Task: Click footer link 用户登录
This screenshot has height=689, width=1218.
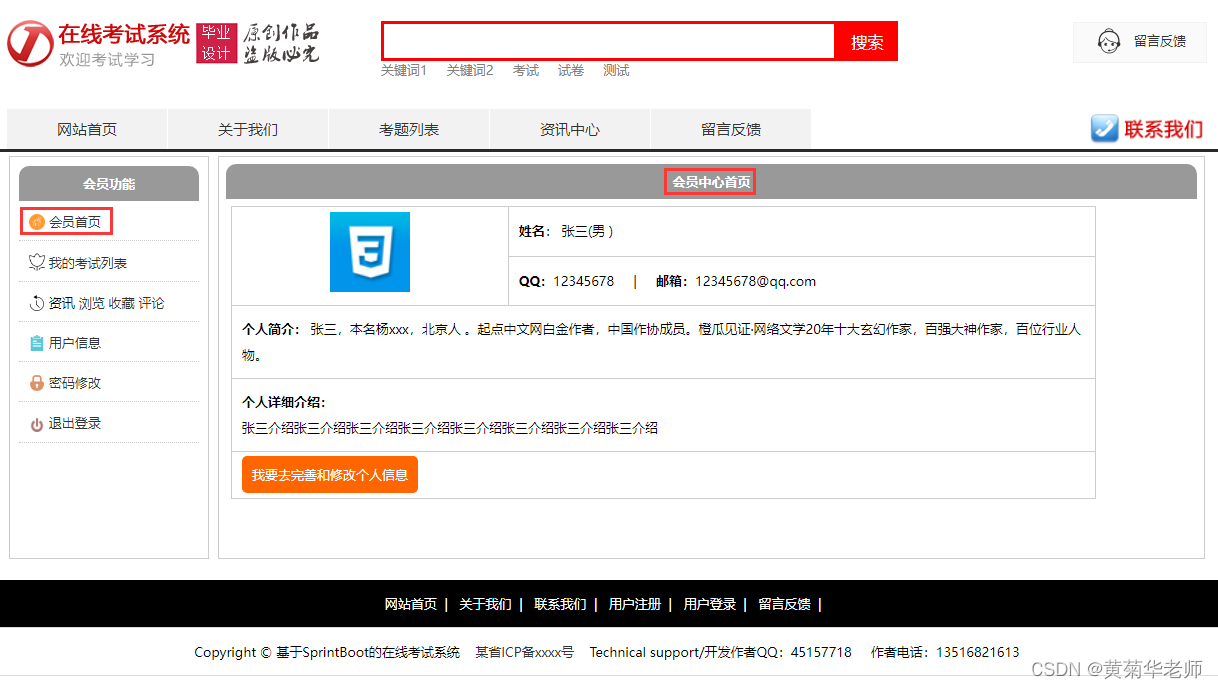Action: tap(710, 604)
